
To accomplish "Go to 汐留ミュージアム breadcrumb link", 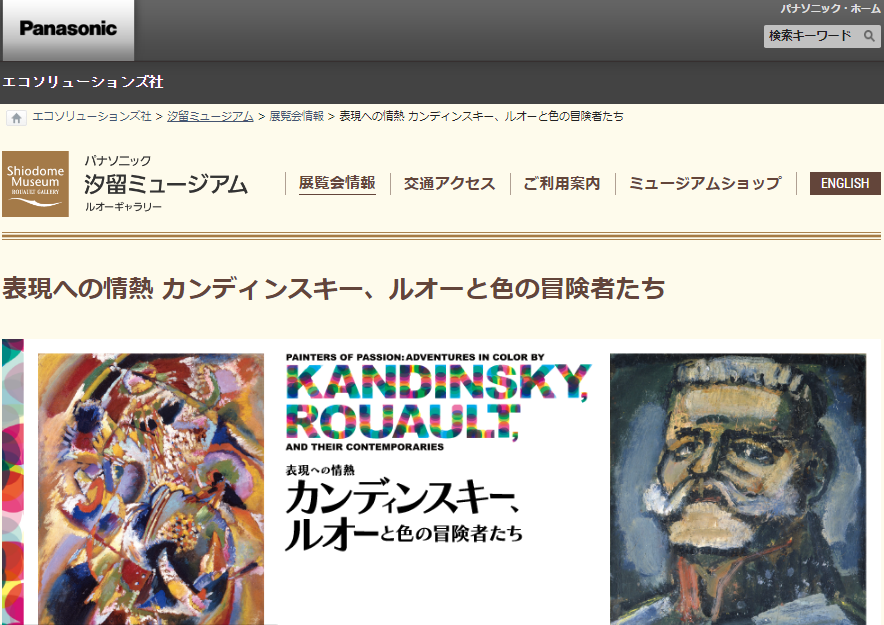I will (210, 116).
